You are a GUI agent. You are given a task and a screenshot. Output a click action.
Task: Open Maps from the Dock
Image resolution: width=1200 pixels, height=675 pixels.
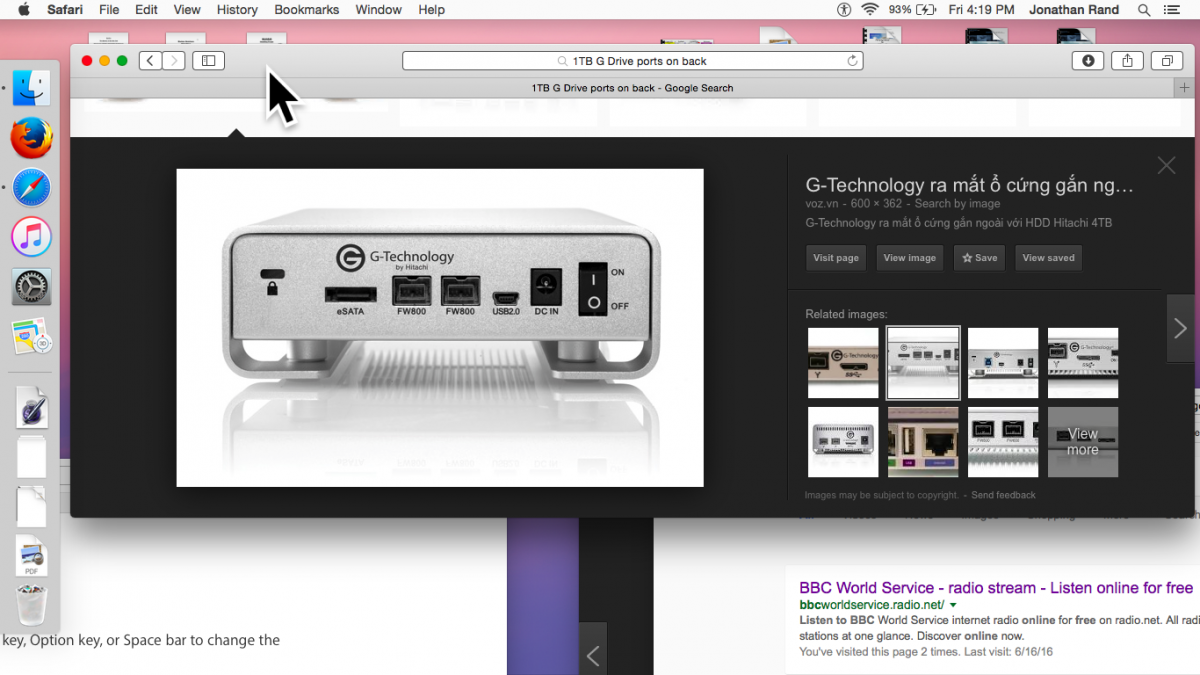coord(31,337)
